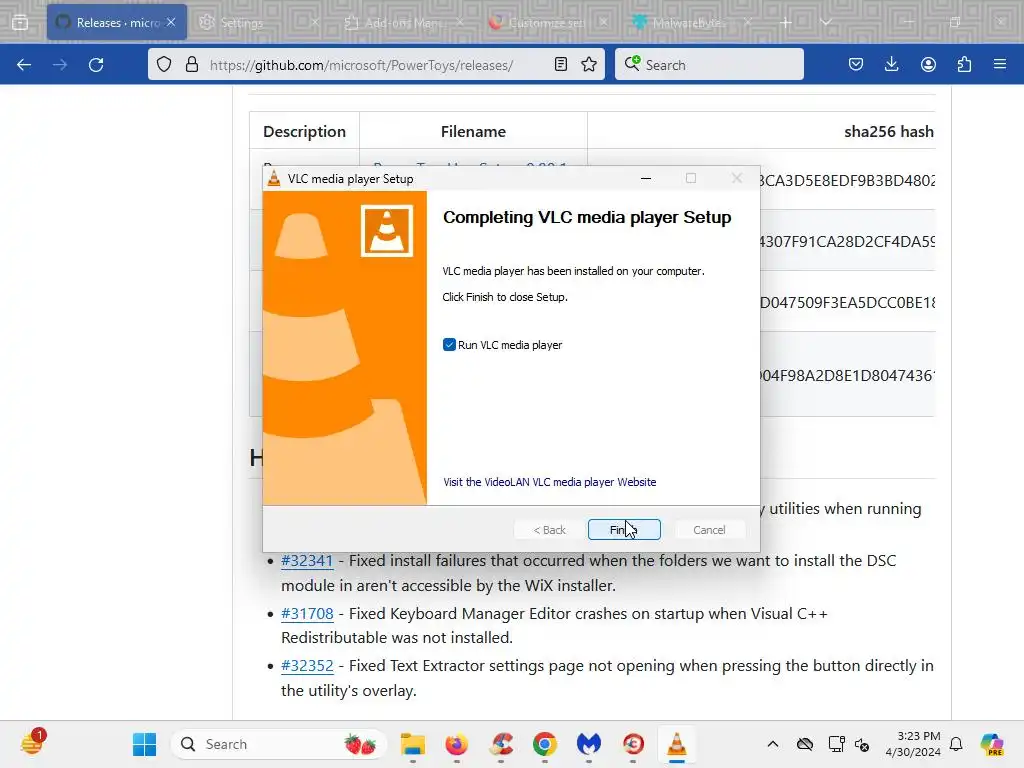
Task: Open the clock showing 3:23 PM
Action: coord(913,744)
